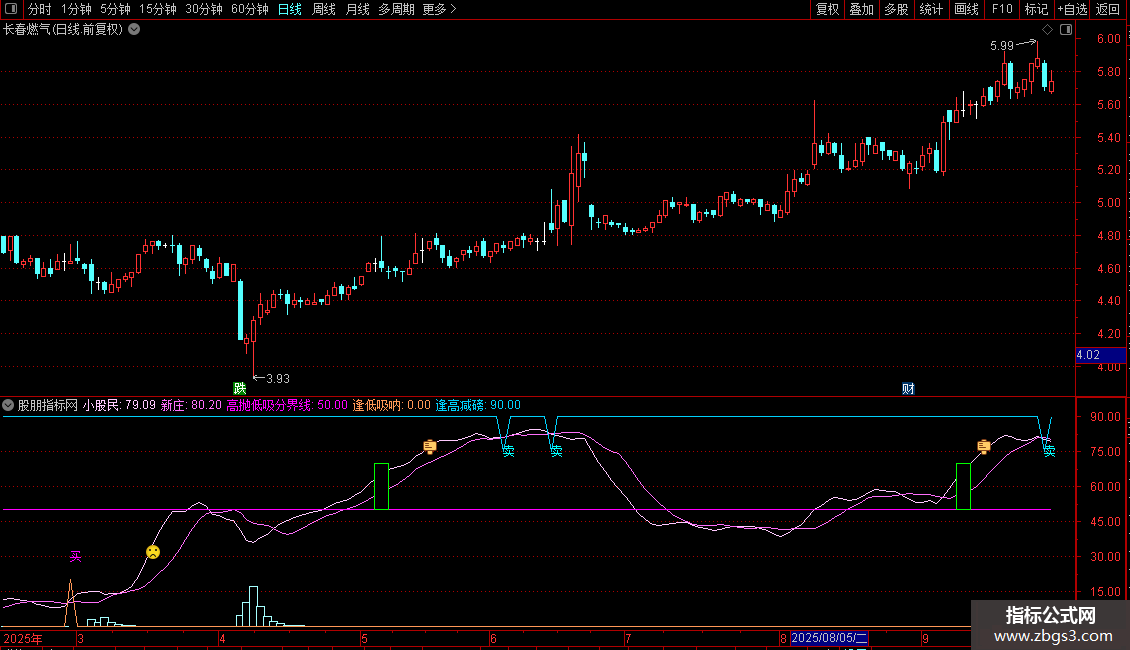
Task: Click the diamond icon above the chart
Action: tap(1048, 30)
